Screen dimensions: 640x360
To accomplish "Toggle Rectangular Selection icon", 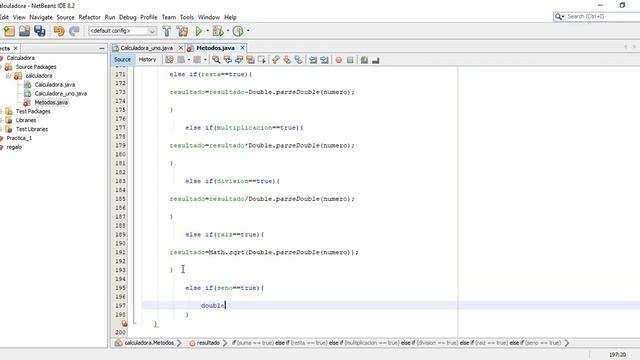I will pos(262,60).
